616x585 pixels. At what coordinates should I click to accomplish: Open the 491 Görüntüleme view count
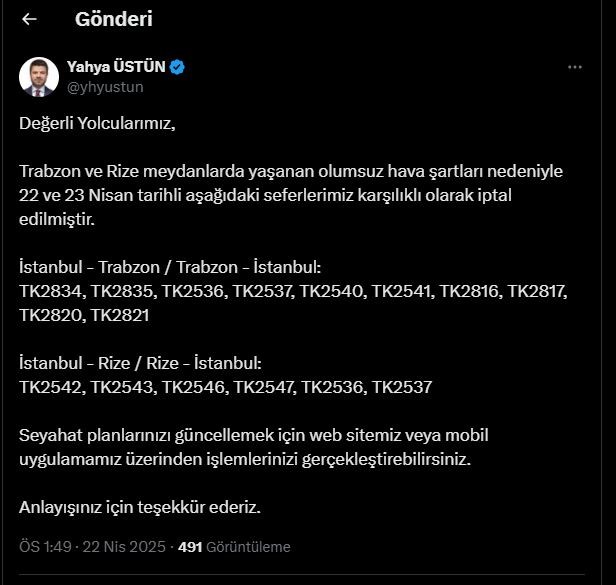pos(233,547)
